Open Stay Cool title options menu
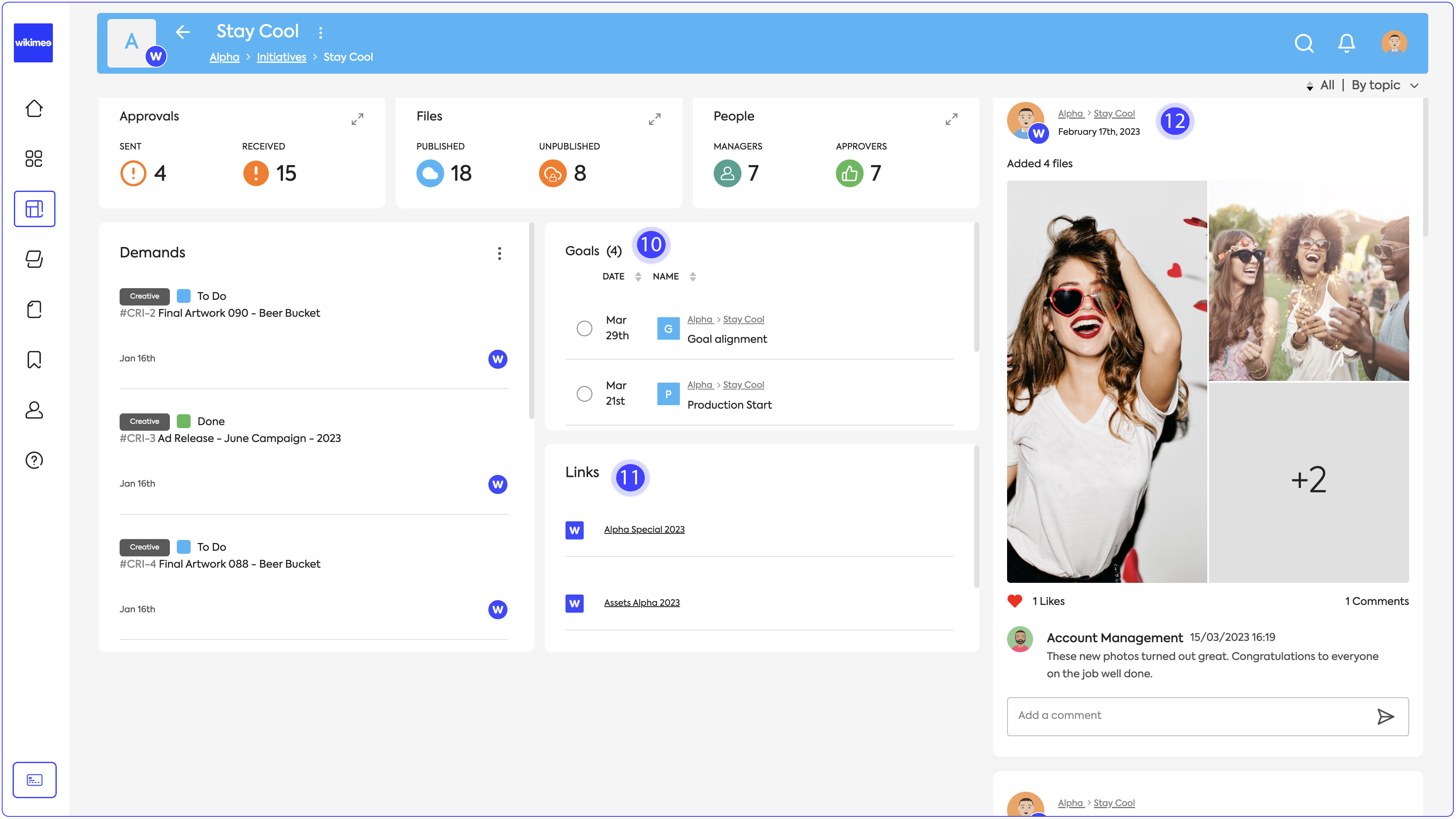Image resolution: width=1456 pixels, height=819 pixels. coord(321,33)
